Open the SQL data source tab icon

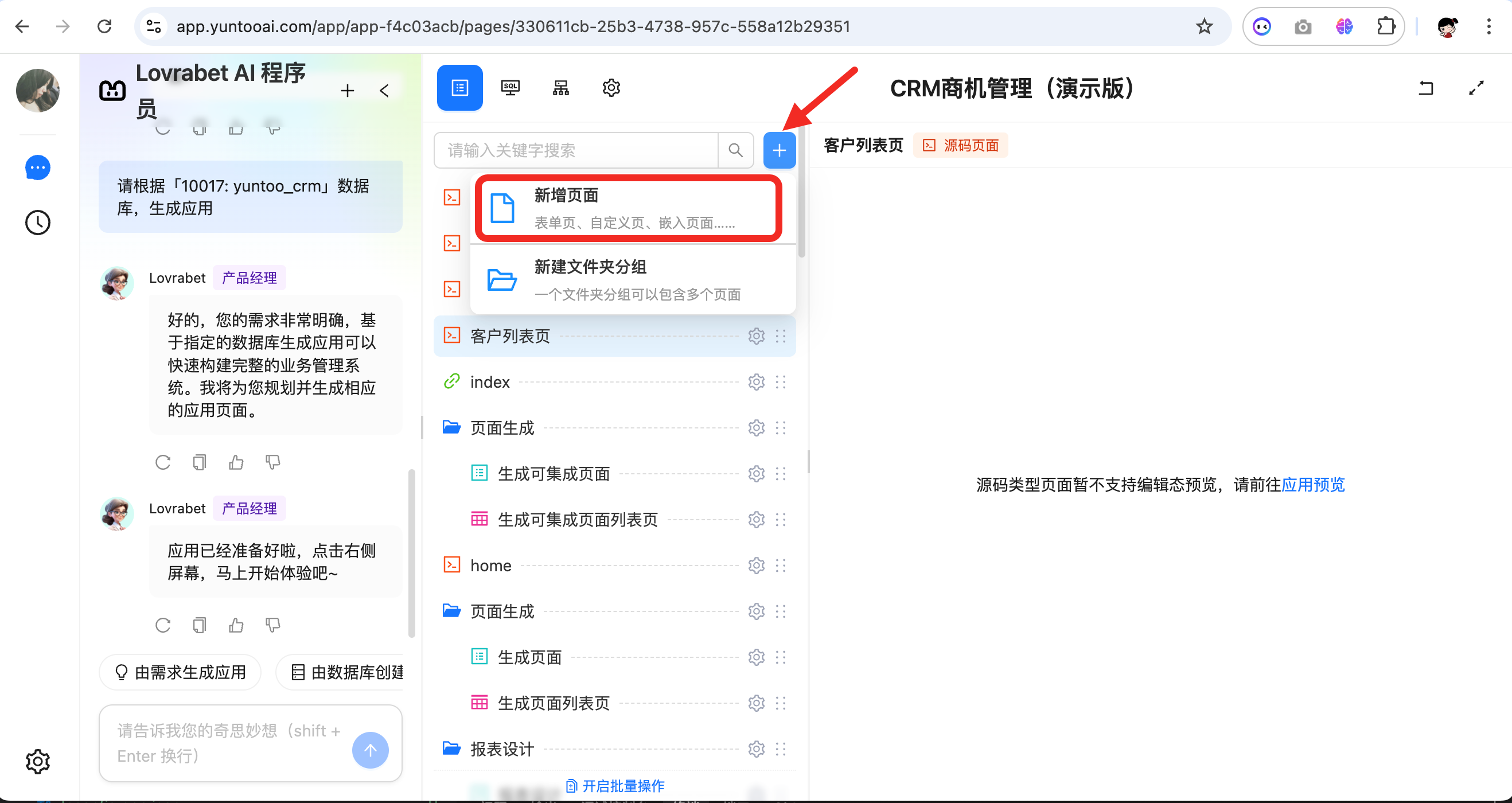[x=509, y=88]
